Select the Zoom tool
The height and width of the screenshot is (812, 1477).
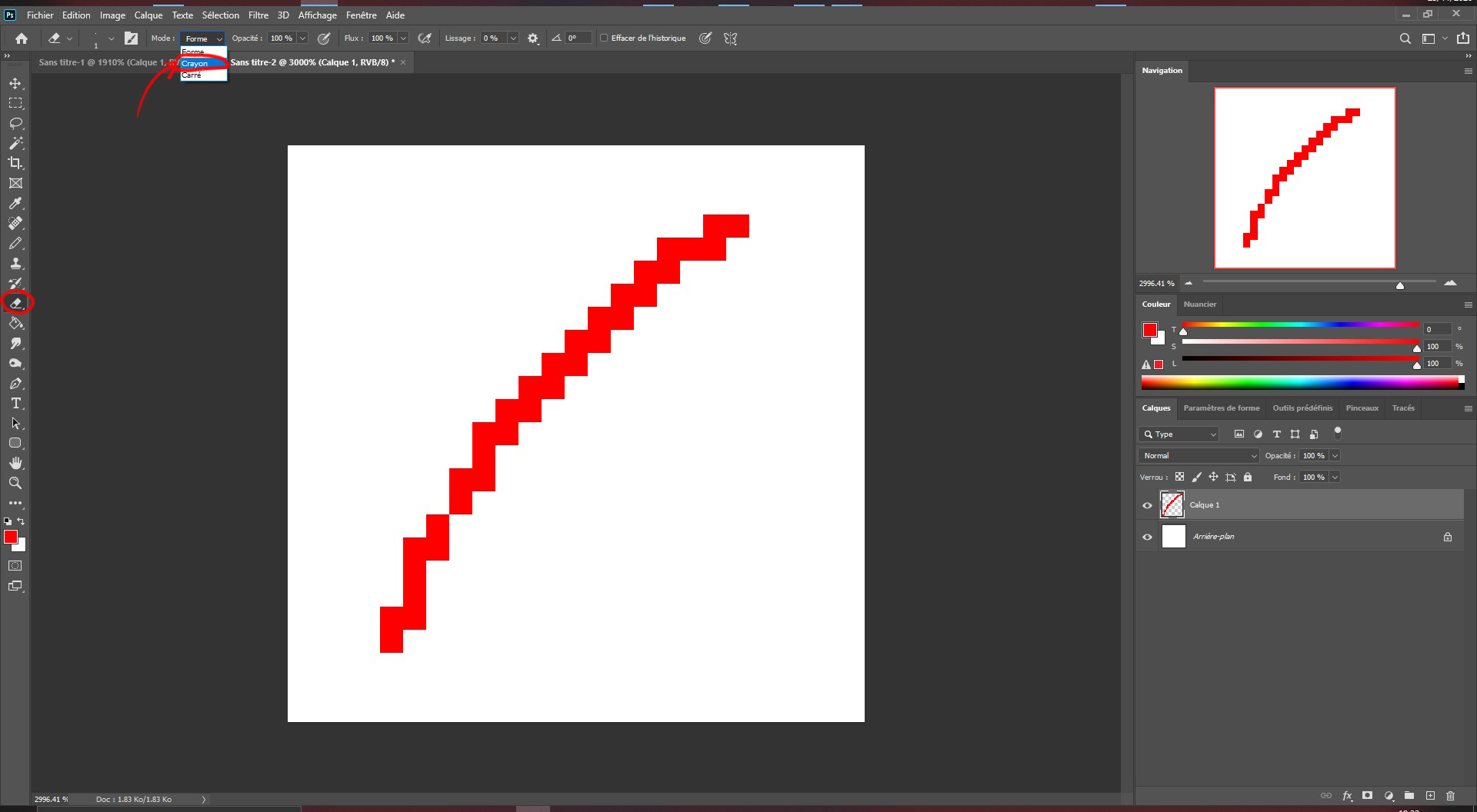[15, 483]
